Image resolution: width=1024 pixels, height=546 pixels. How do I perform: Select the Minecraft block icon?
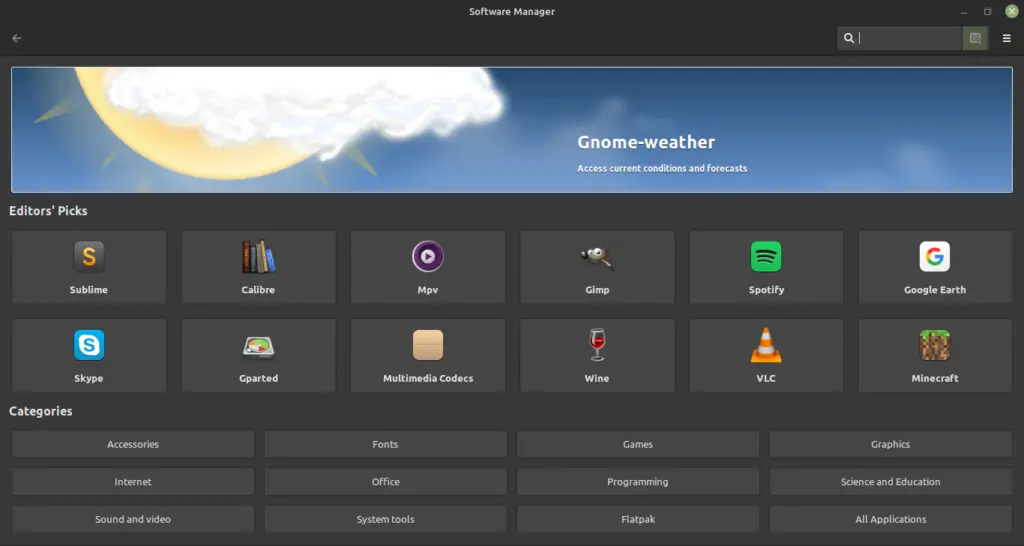click(x=935, y=345)
